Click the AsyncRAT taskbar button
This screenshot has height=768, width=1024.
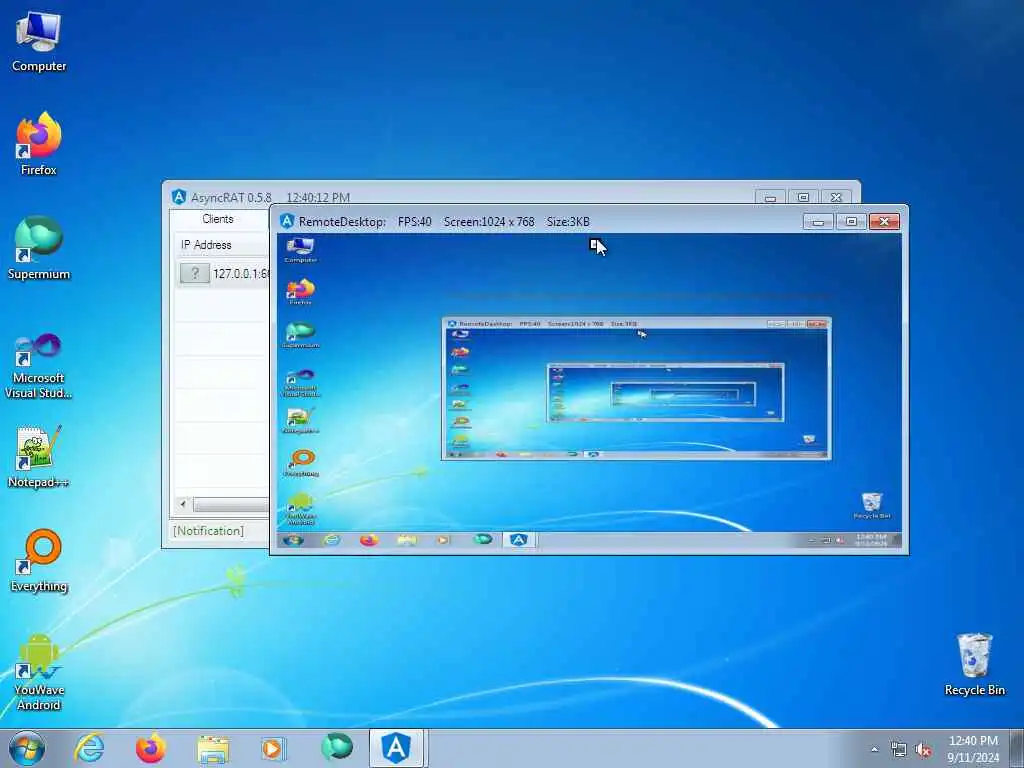(397, 748)
